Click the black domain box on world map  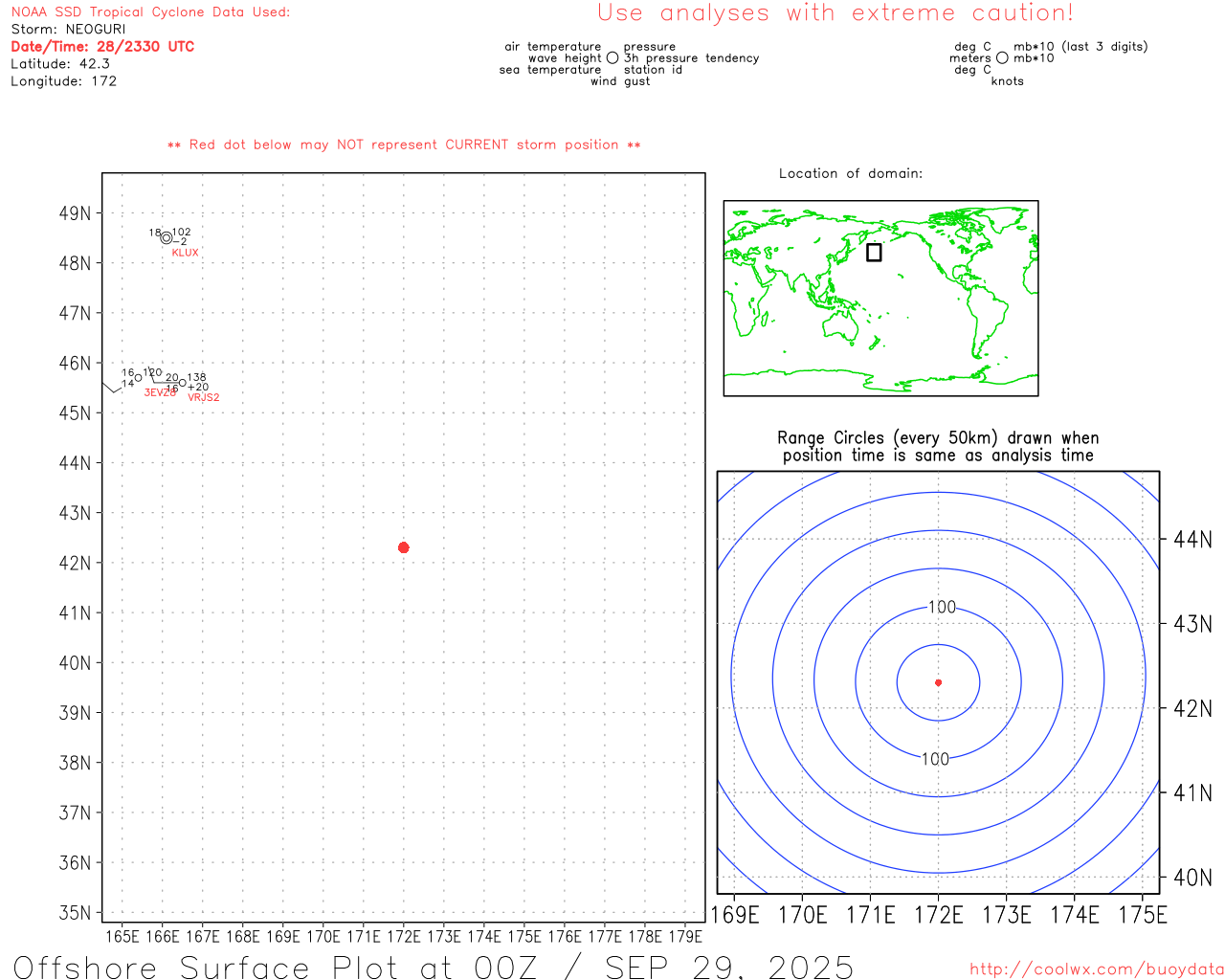coord(874,253)
